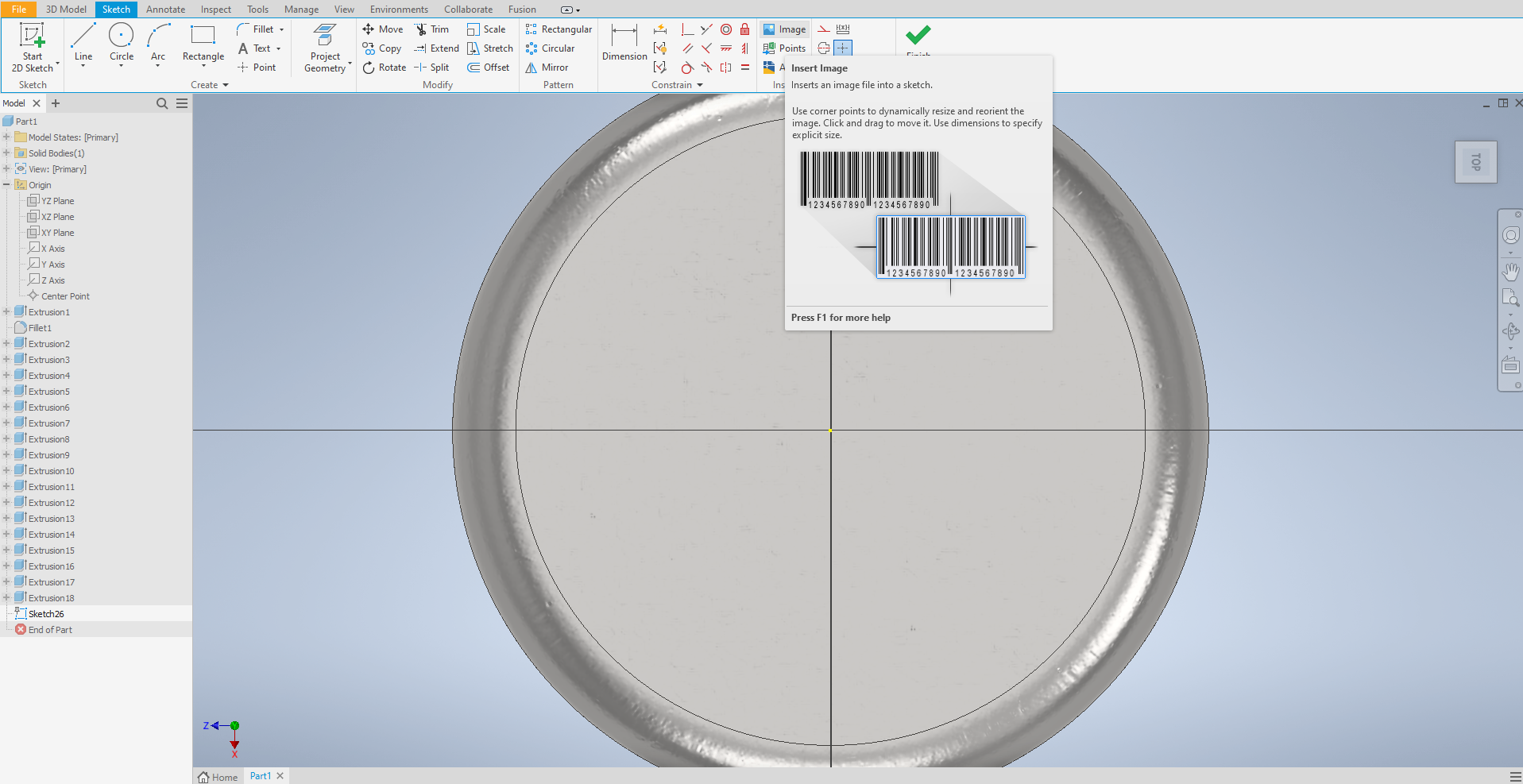Activate the Trim tool
Image resolution: width=1523 pixels, height=784 pixels.
431,29
